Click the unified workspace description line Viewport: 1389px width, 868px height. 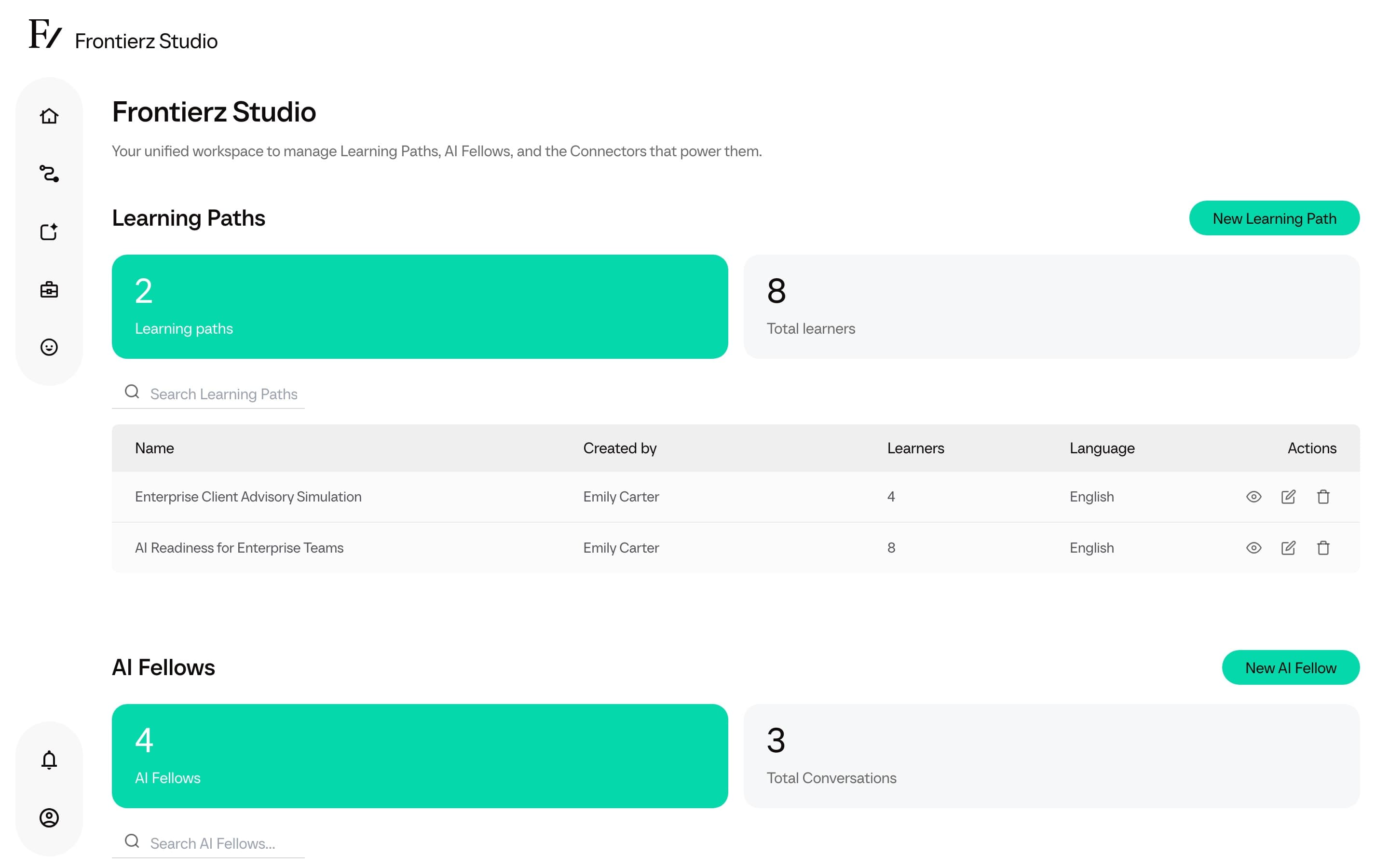436,151
